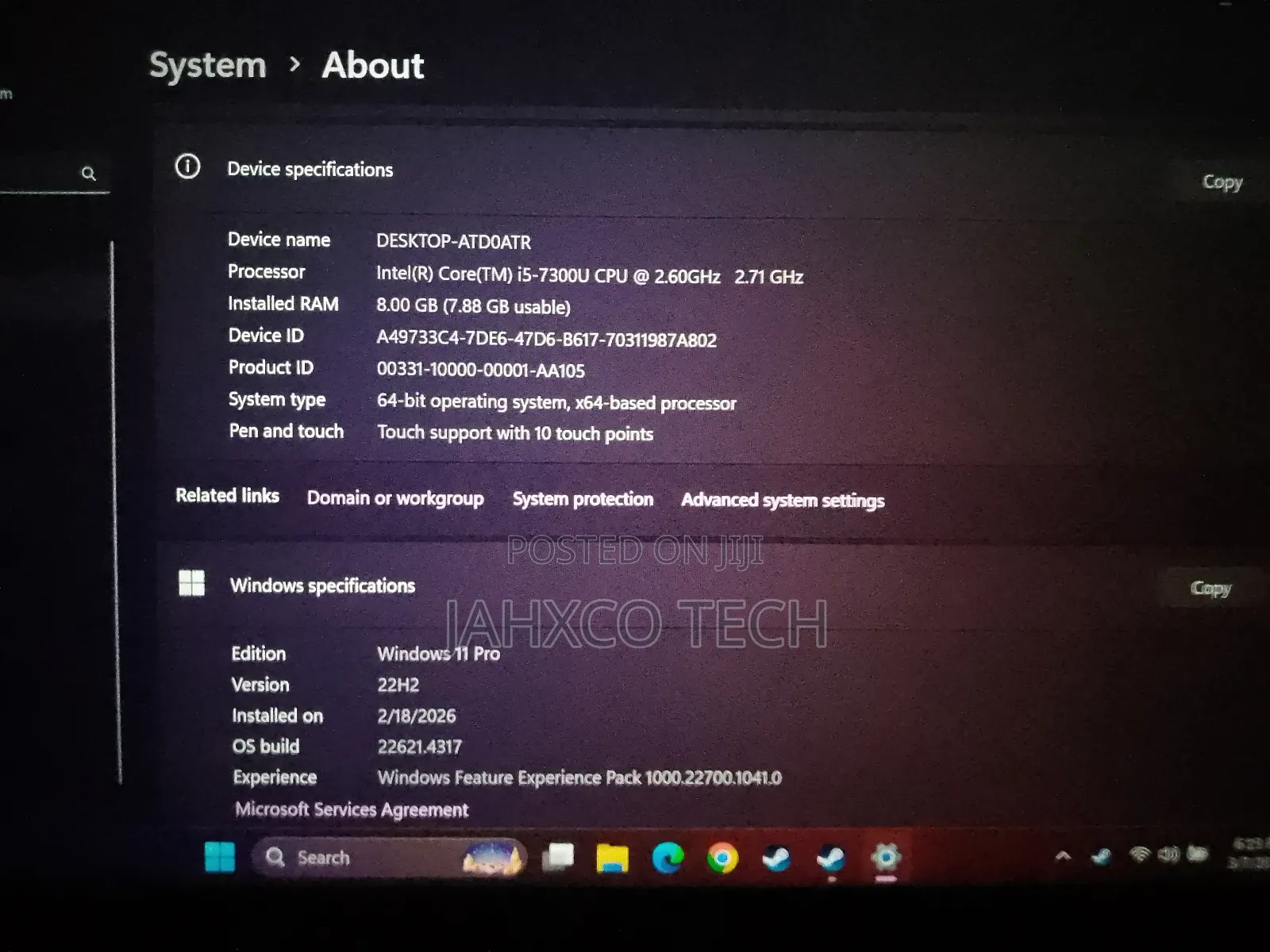Click the Windows logo beside Windows specifications
Image resolution: width=1270 pixels, height=952 pixels.
[x=191, y=583]
